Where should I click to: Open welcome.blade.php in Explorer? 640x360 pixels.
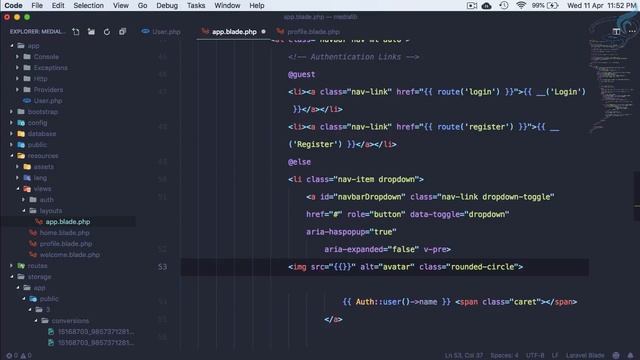pyautogui.click(x=69, y=255)
